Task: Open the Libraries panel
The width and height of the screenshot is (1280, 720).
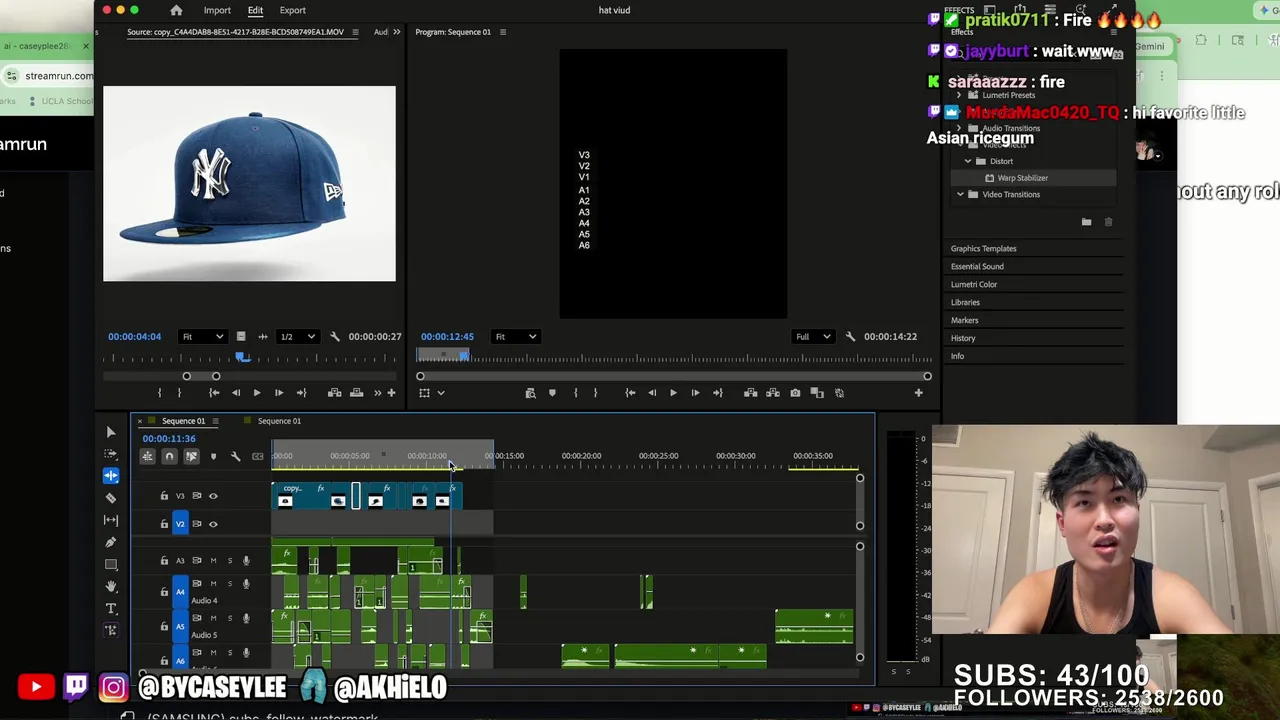Action: [x=965, y=302]
